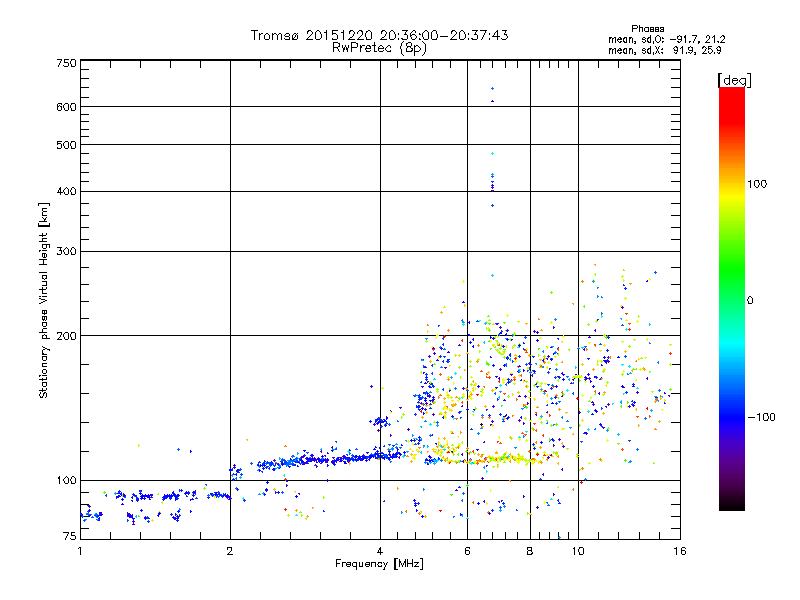Click the "Phases" header label
Image resolution: width=800 pixels, height=600 pixels.
(x=647, y=29)
